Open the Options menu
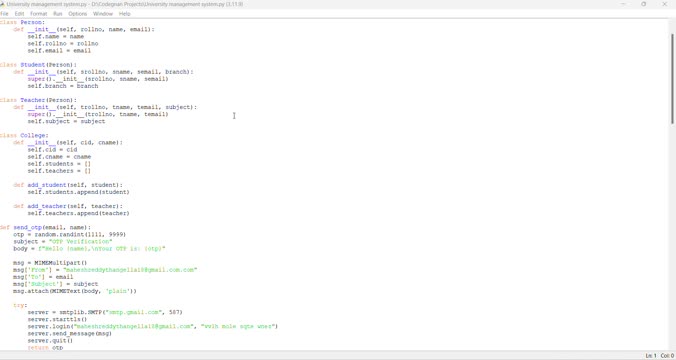Viewport: 676px width, 360px height. (x=78, y=14)
